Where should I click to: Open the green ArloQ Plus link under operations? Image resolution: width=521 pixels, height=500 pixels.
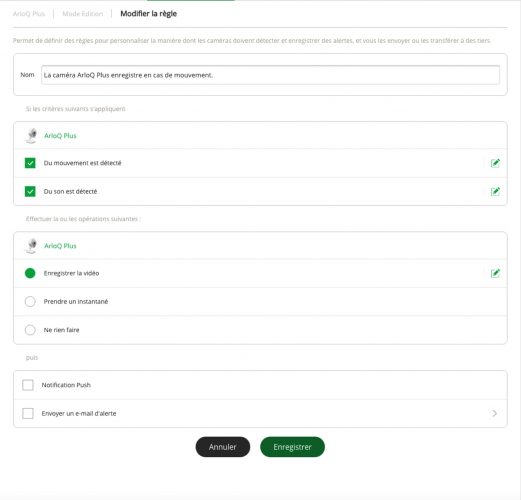60,246
